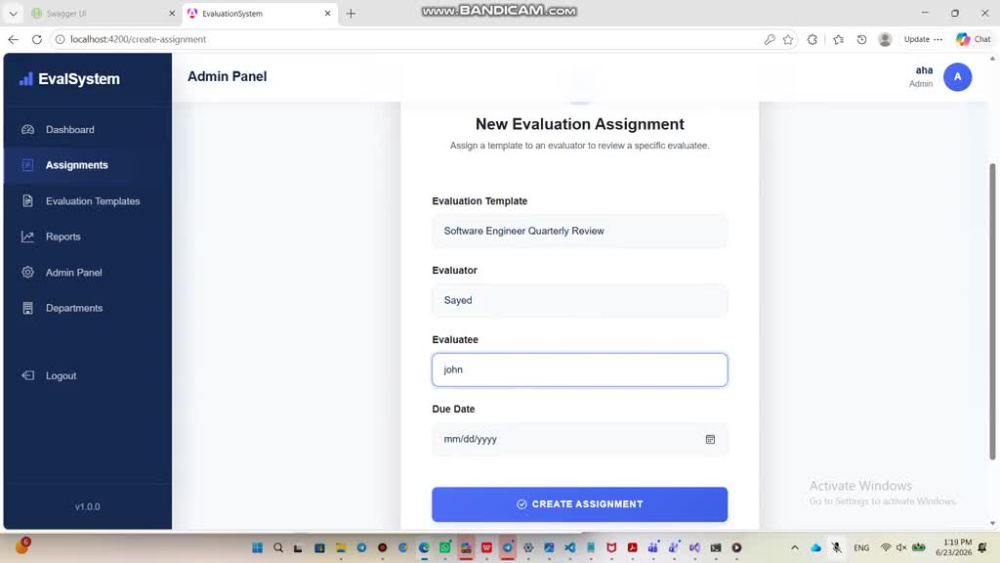Screen dimensions: 1000x563
Task: Open the browser profile icon
Action: [x=885, y=40]
